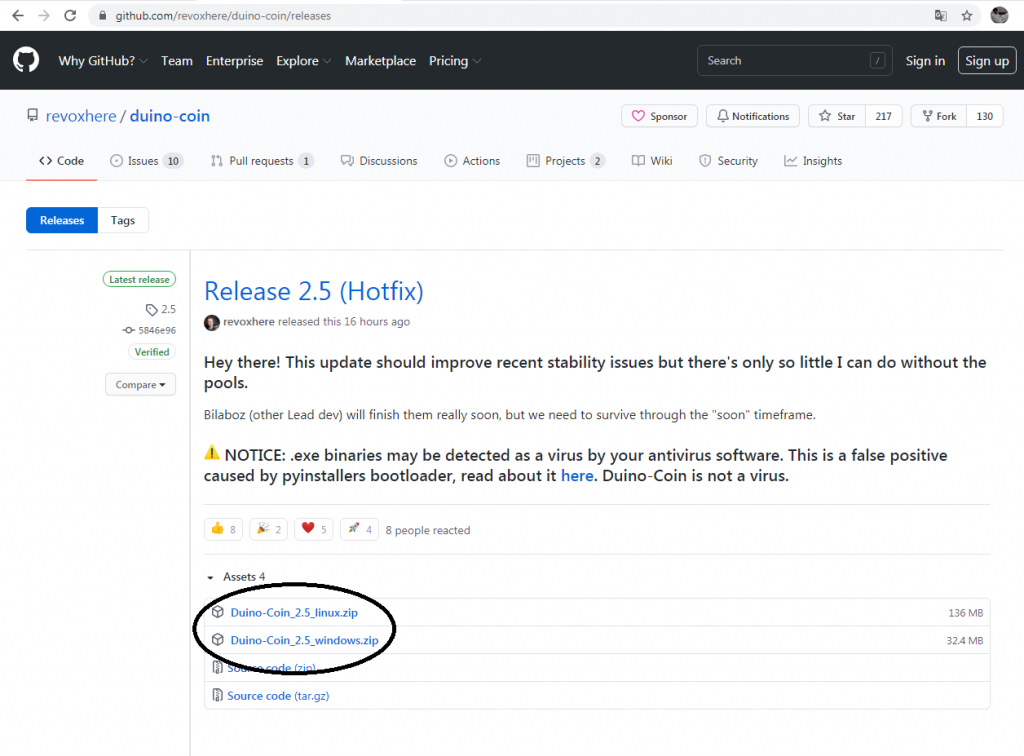Viewport: 1024px width, 756px height.
Task: Download Duino-Coin_2.5_linux.zip
Action: pyautogui.click(x=294, y=612)
